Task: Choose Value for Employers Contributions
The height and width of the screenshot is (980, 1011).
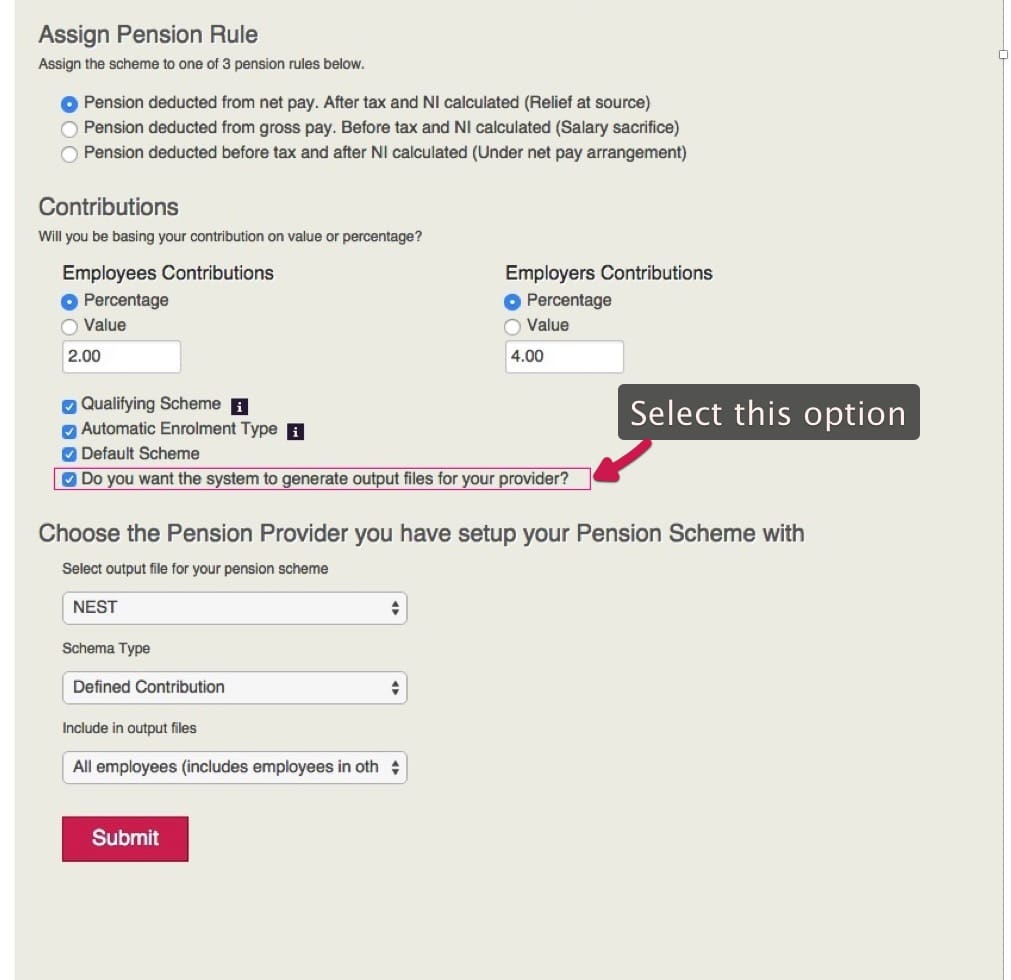Action: pyautogui.click(x=513, y=327)
